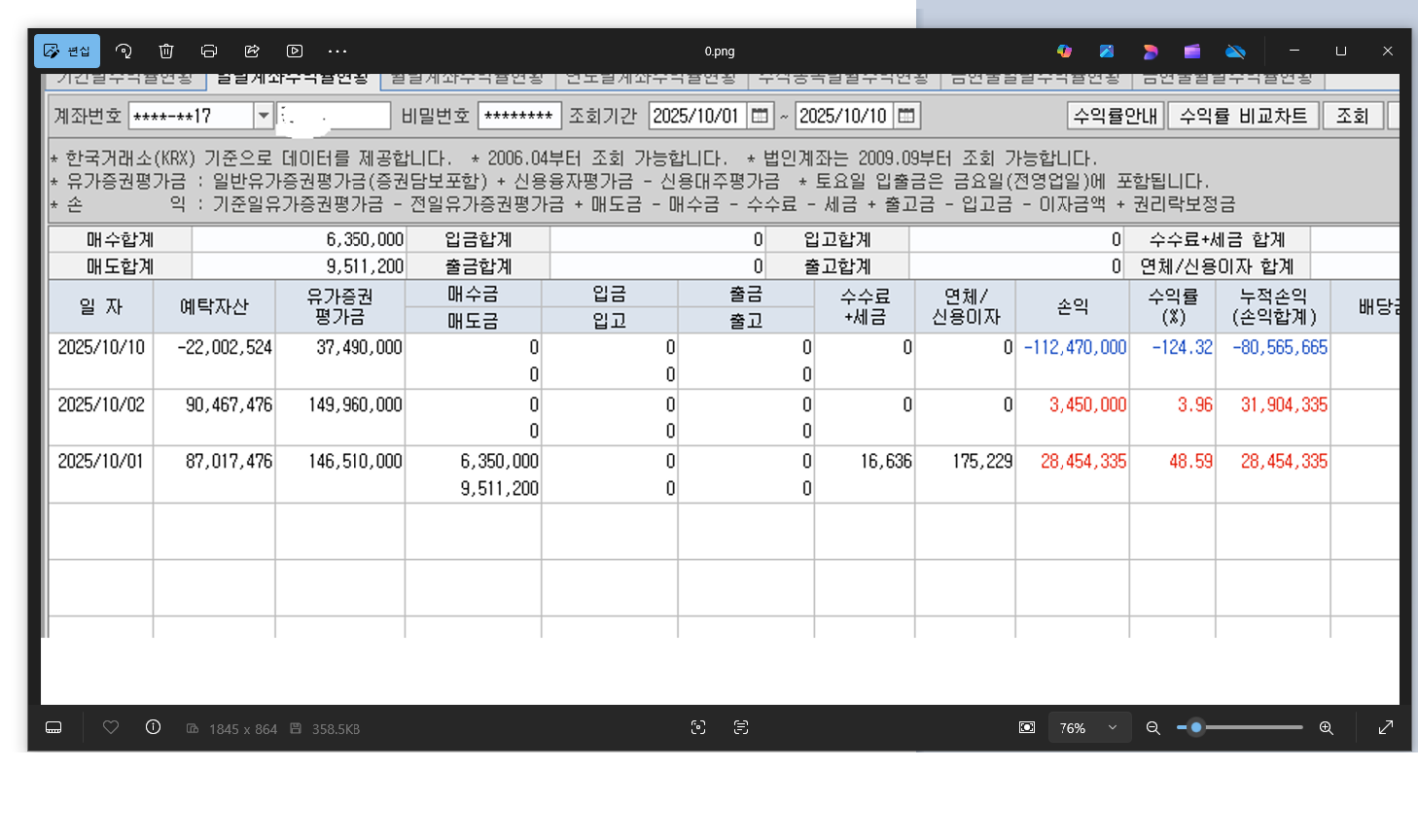Click the visual search focus icon
This screenshot has width=1418, height=840.
point(698,727)
